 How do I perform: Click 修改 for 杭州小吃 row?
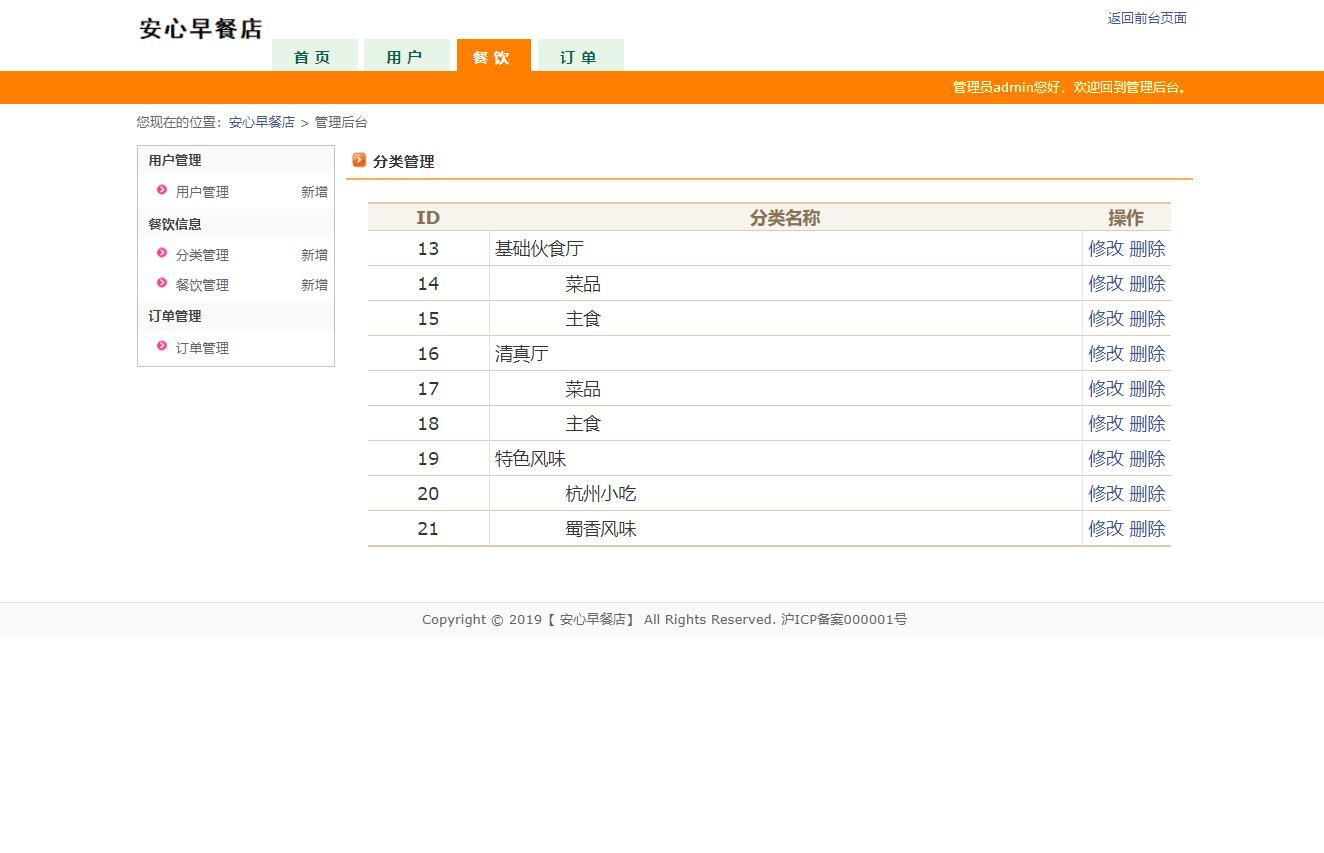(x=1103, y=493)
